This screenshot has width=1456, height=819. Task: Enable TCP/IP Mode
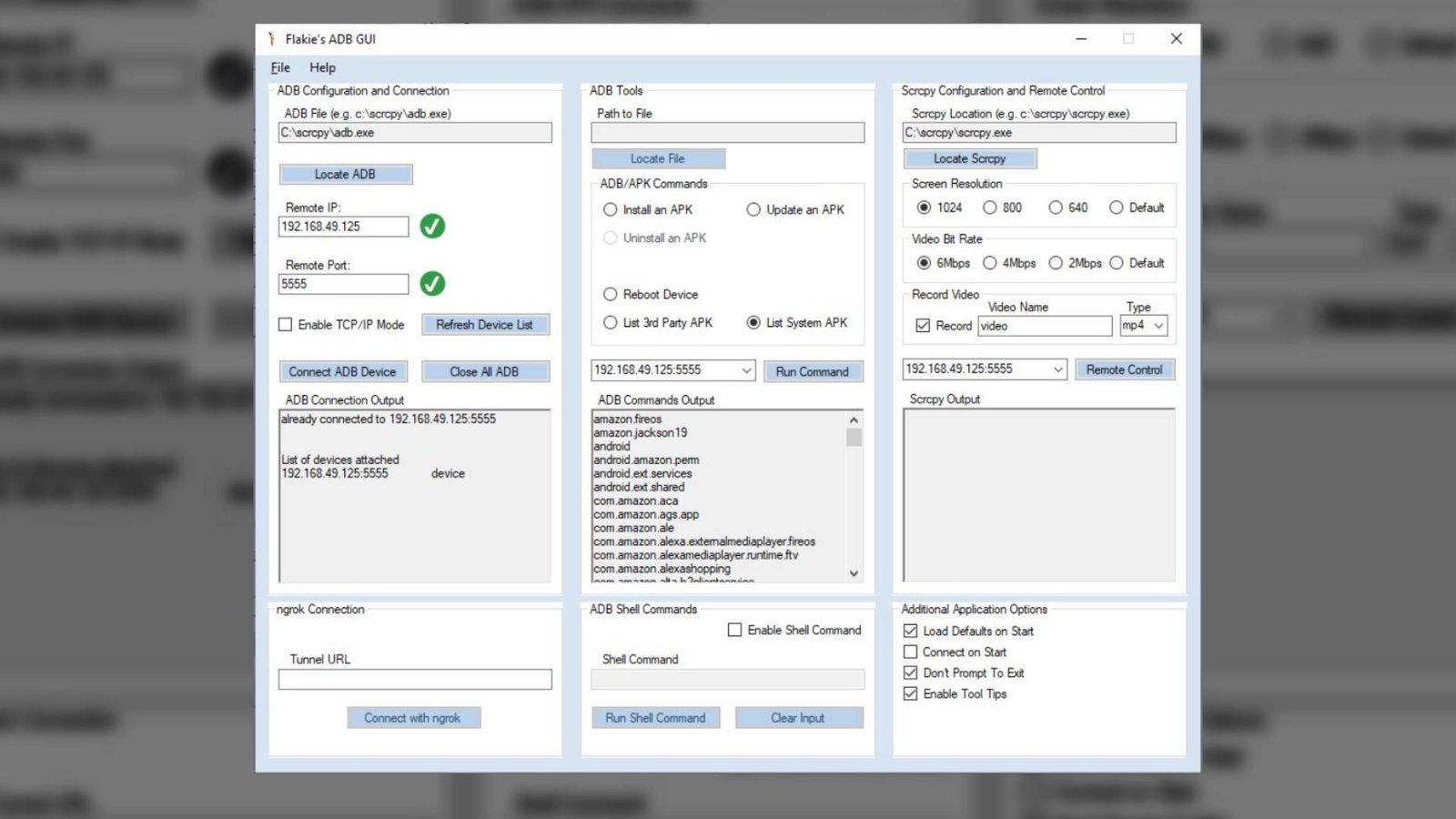(286, 325)
